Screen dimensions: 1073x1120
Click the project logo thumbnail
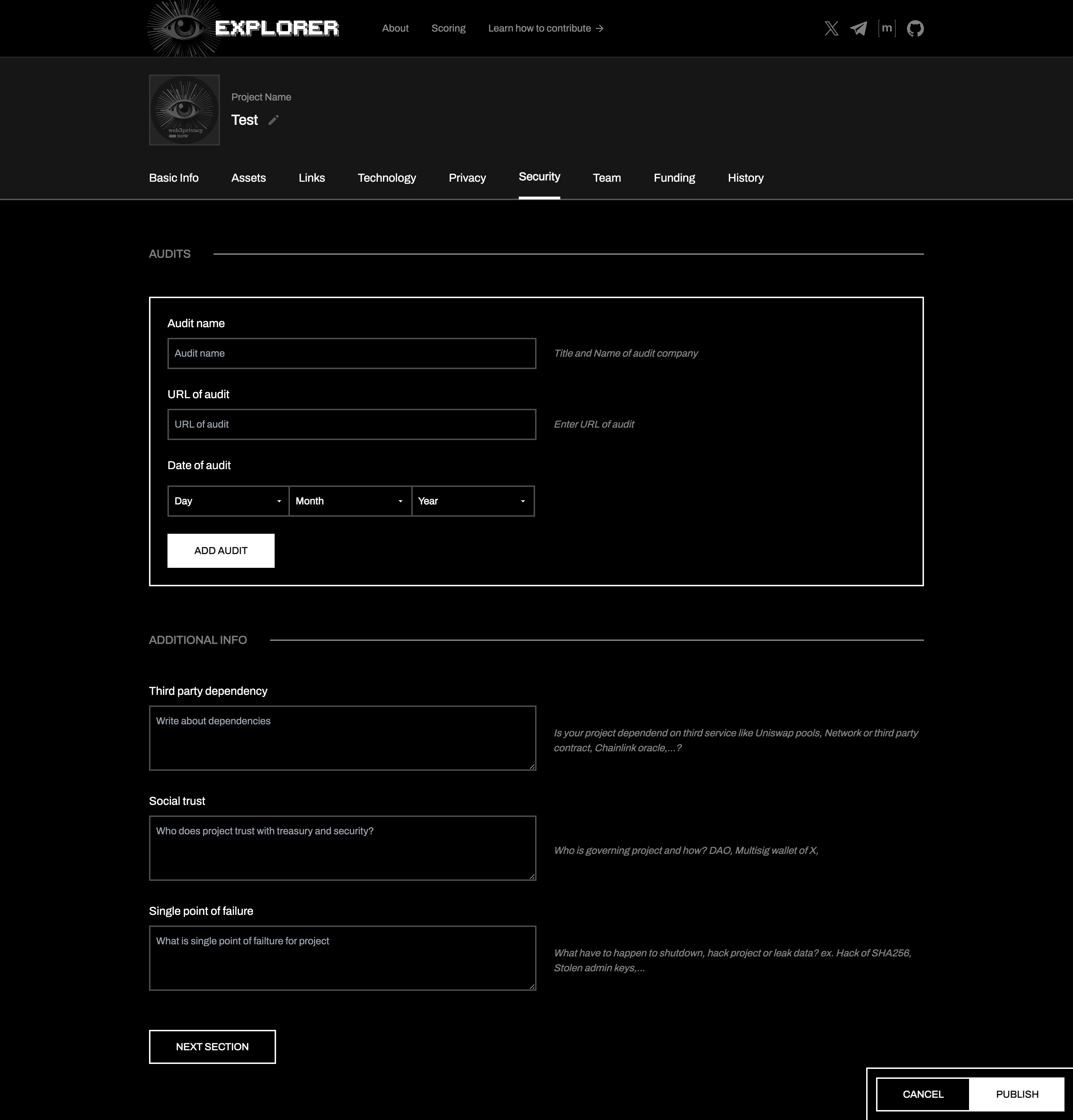(185, 110)
